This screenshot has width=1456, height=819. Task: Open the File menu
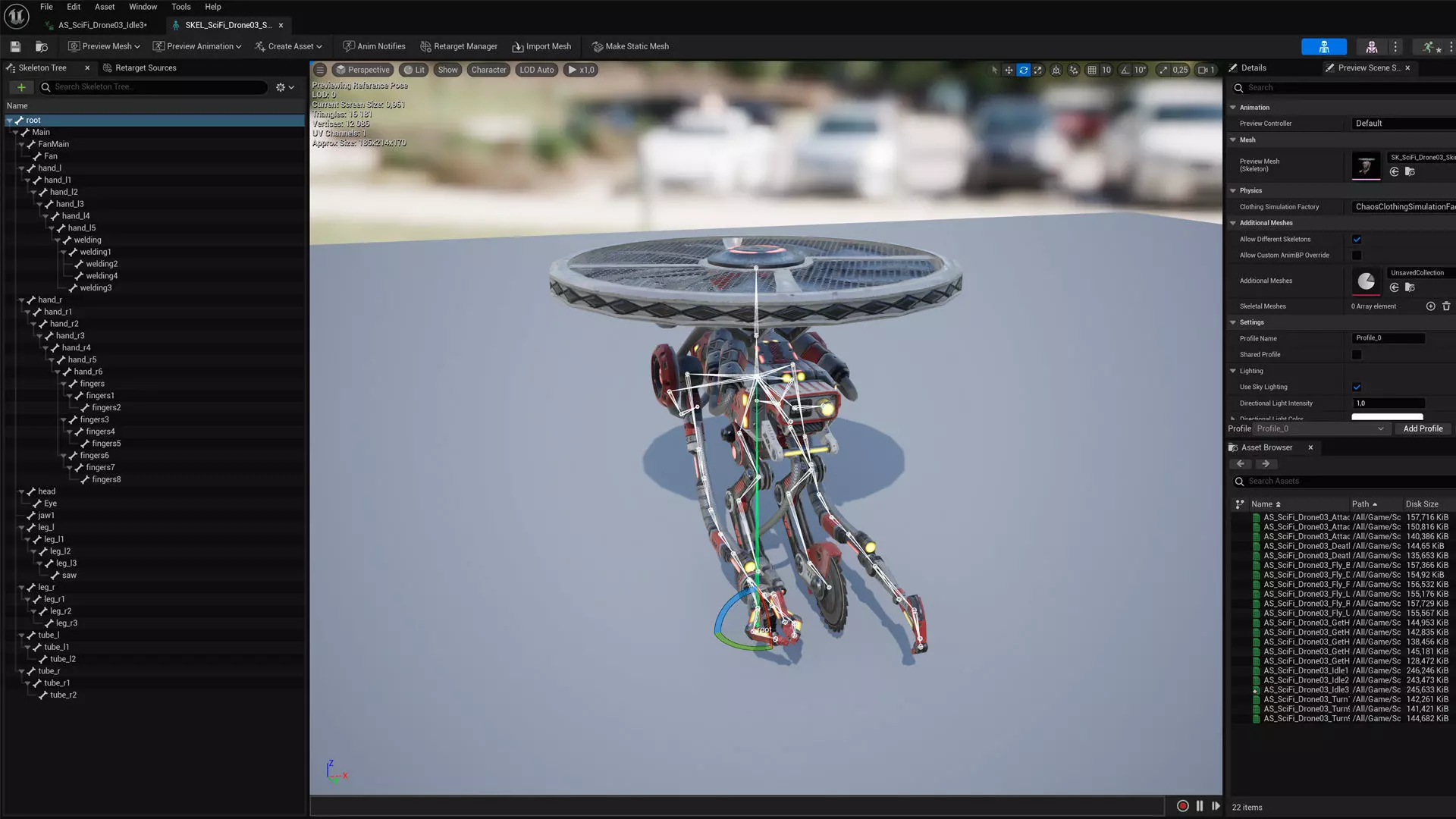(x=46, y=7)
